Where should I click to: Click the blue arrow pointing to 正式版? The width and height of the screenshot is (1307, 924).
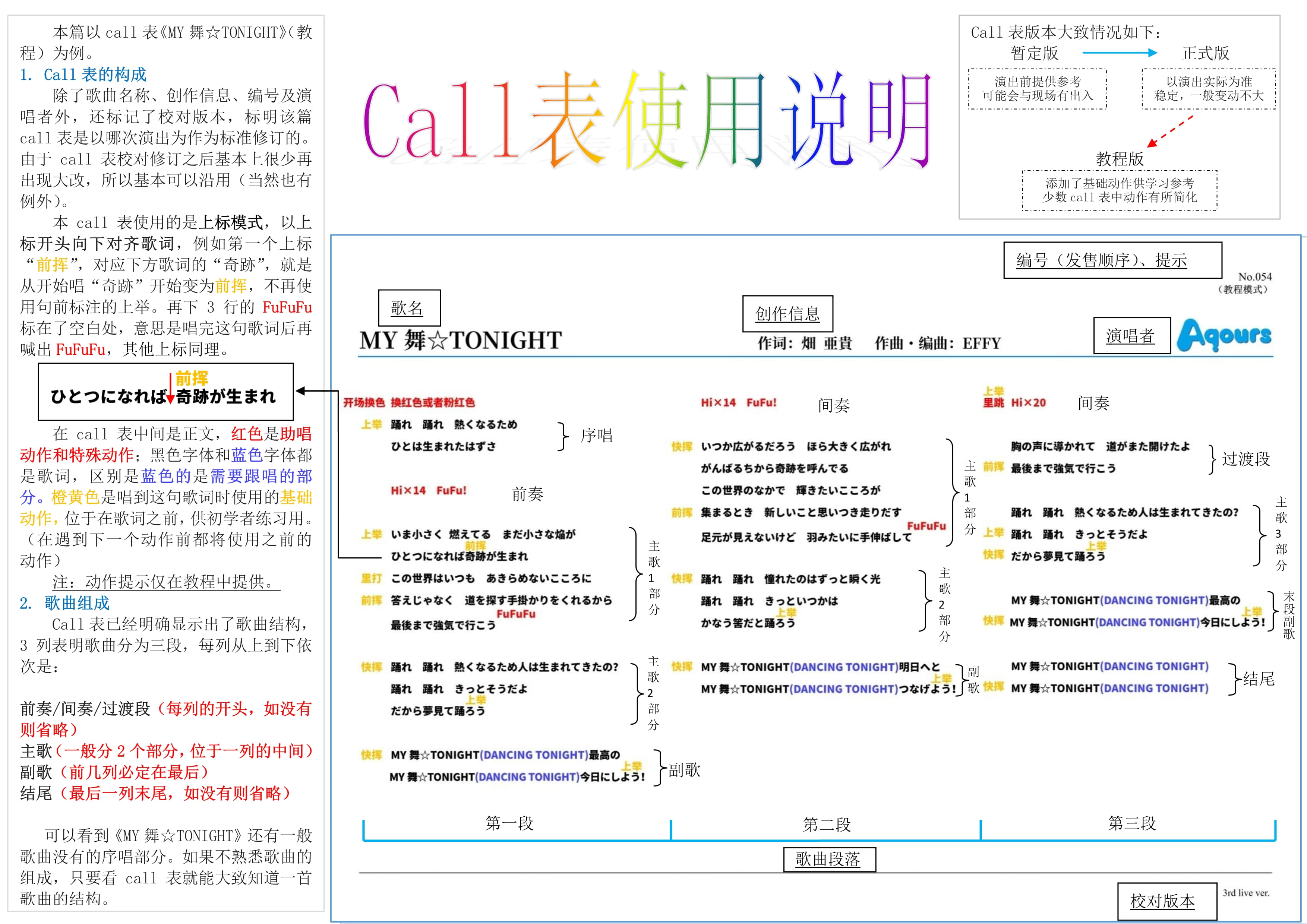[x=1119, y=53]
